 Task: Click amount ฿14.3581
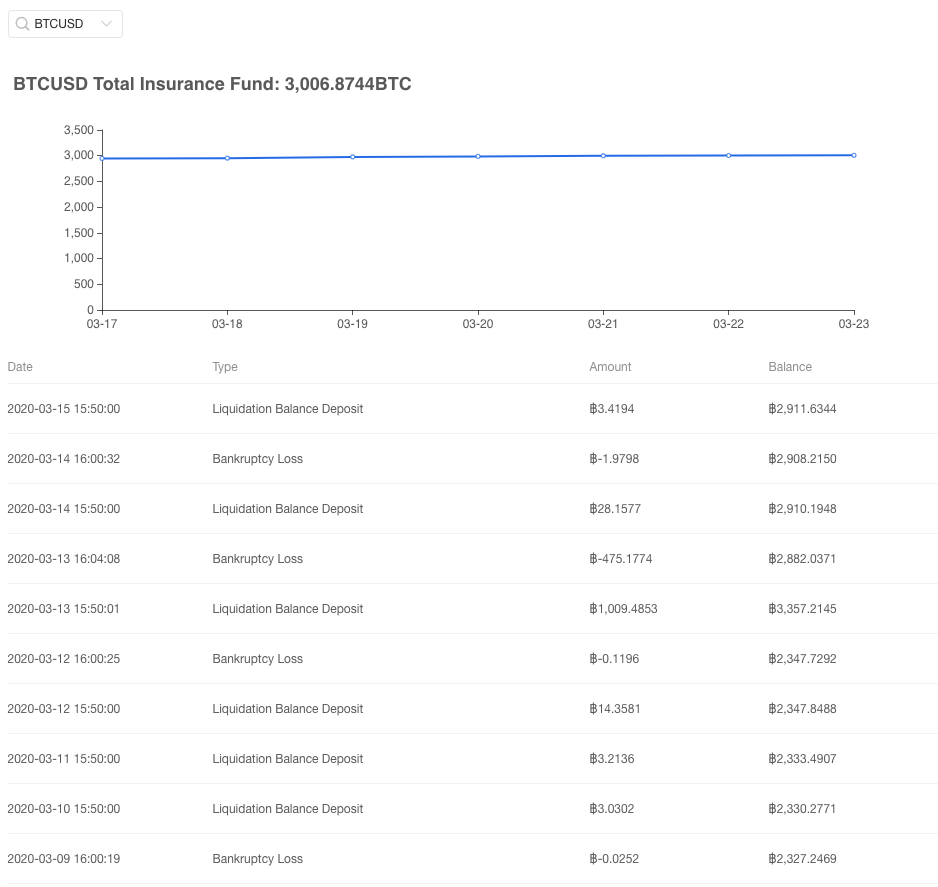tap(615, 709)
